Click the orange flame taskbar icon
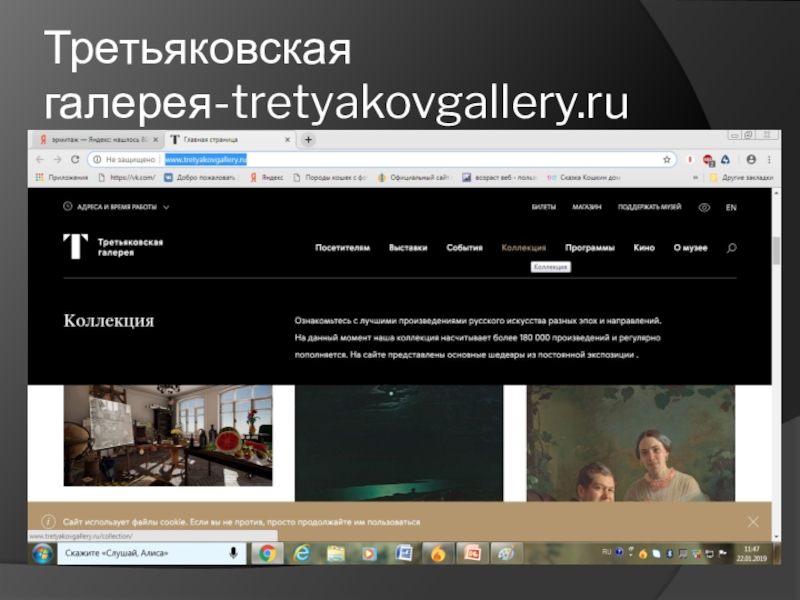 438,554
